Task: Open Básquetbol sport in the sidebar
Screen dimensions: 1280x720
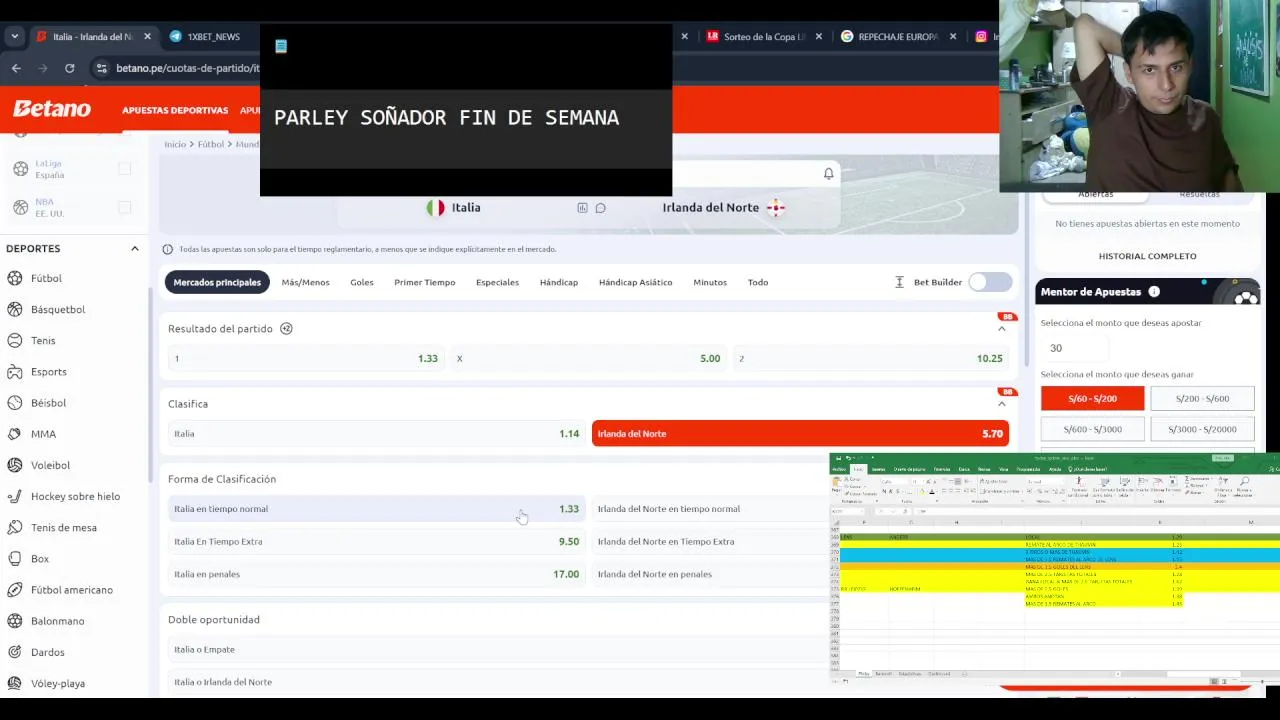Action: point(58,309)
